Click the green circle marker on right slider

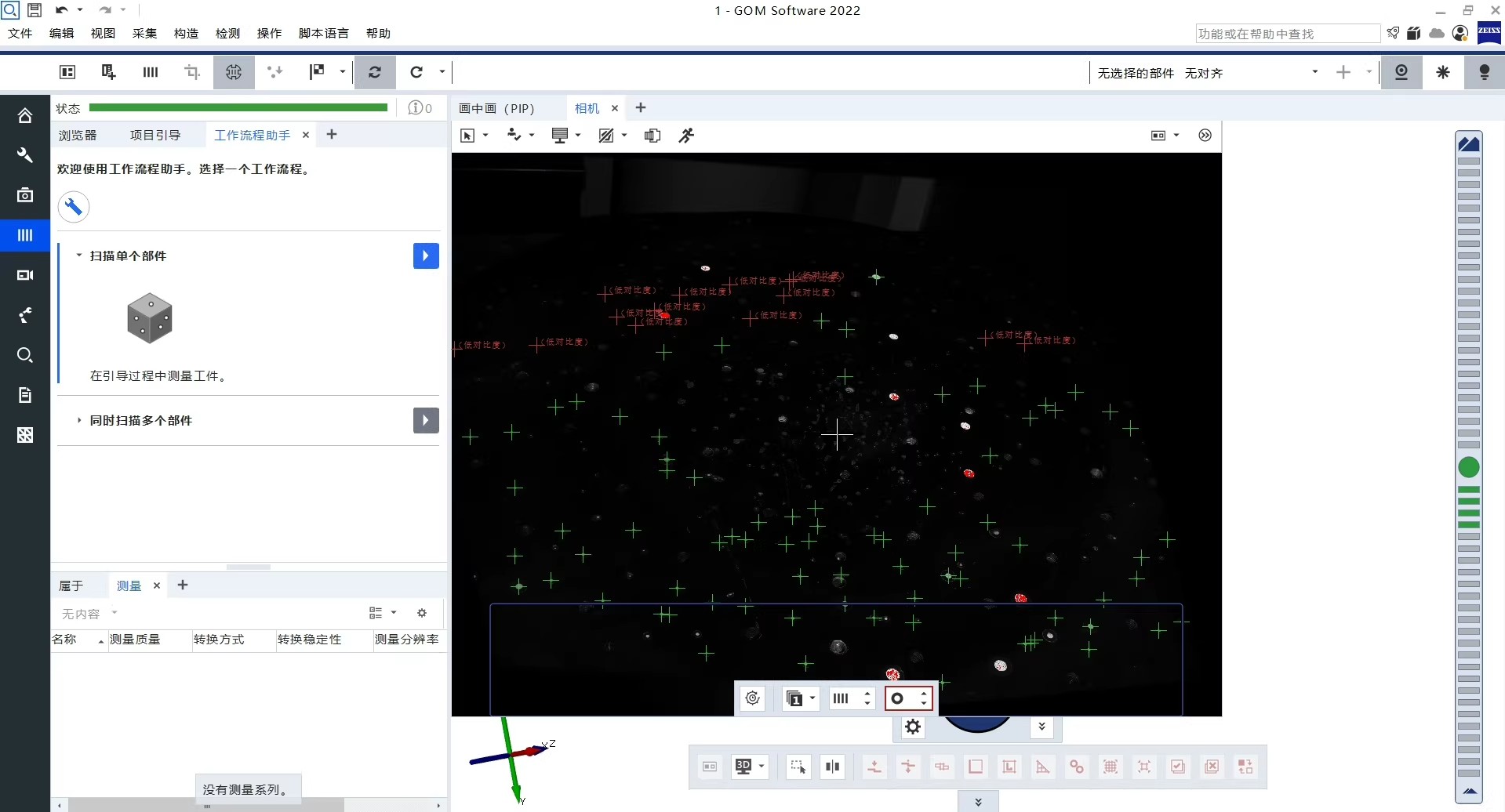[1469, 468]
